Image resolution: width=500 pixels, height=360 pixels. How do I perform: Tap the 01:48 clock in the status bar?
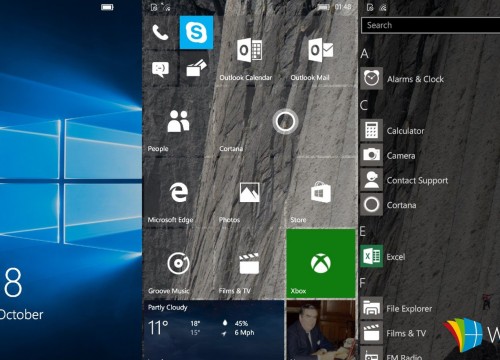pyautogui.click(x=343, y=7)
